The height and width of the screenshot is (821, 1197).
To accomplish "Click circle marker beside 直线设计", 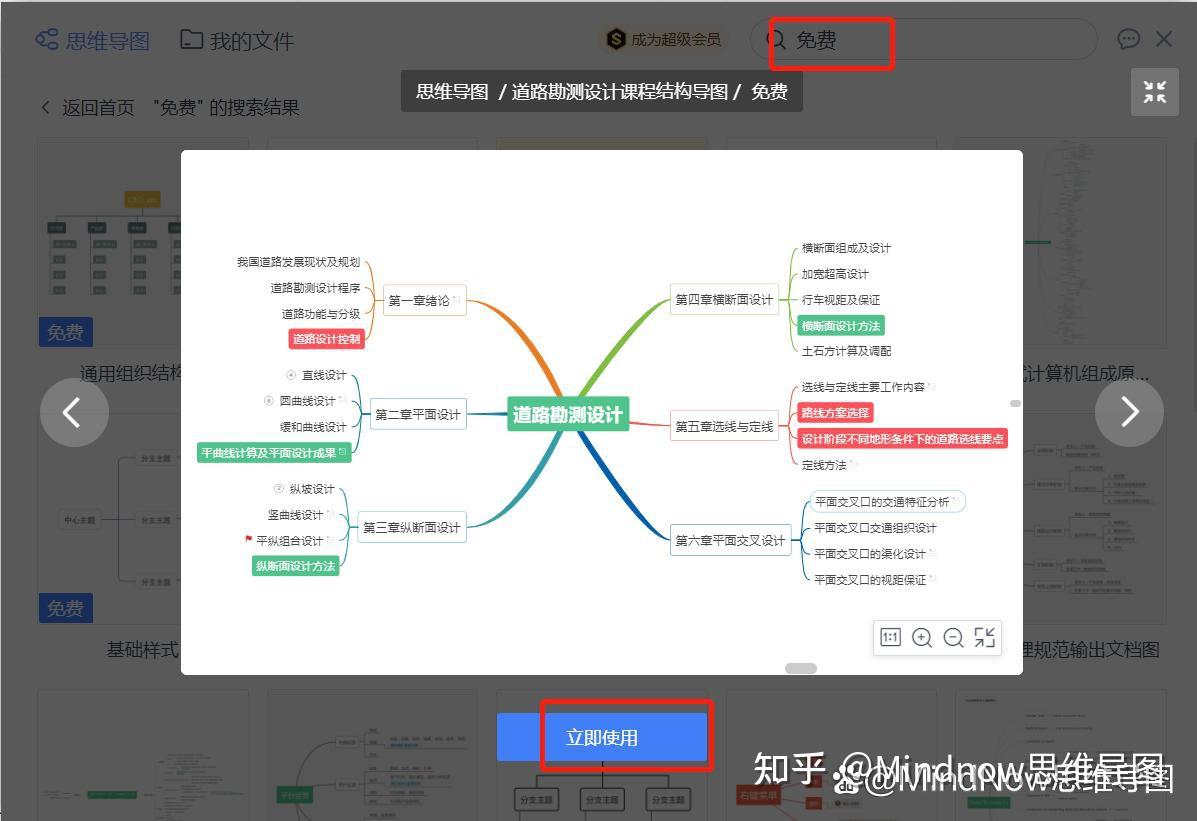I will point(291,374).
